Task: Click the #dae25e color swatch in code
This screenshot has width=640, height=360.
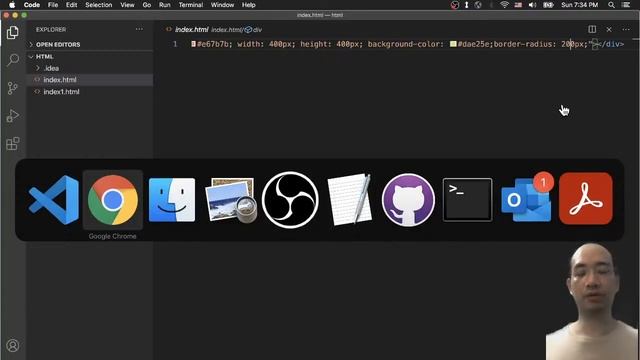Action: (x=453, y=44)
